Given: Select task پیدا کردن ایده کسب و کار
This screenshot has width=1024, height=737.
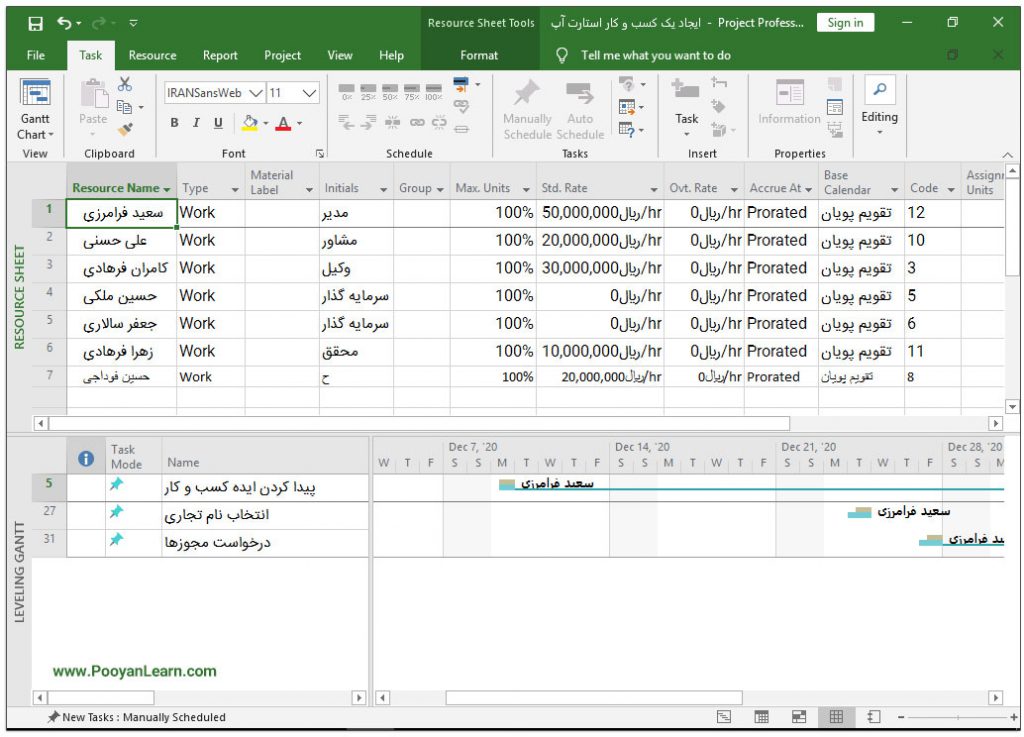Looking at the screenshot, I should (x=264, y=488).
